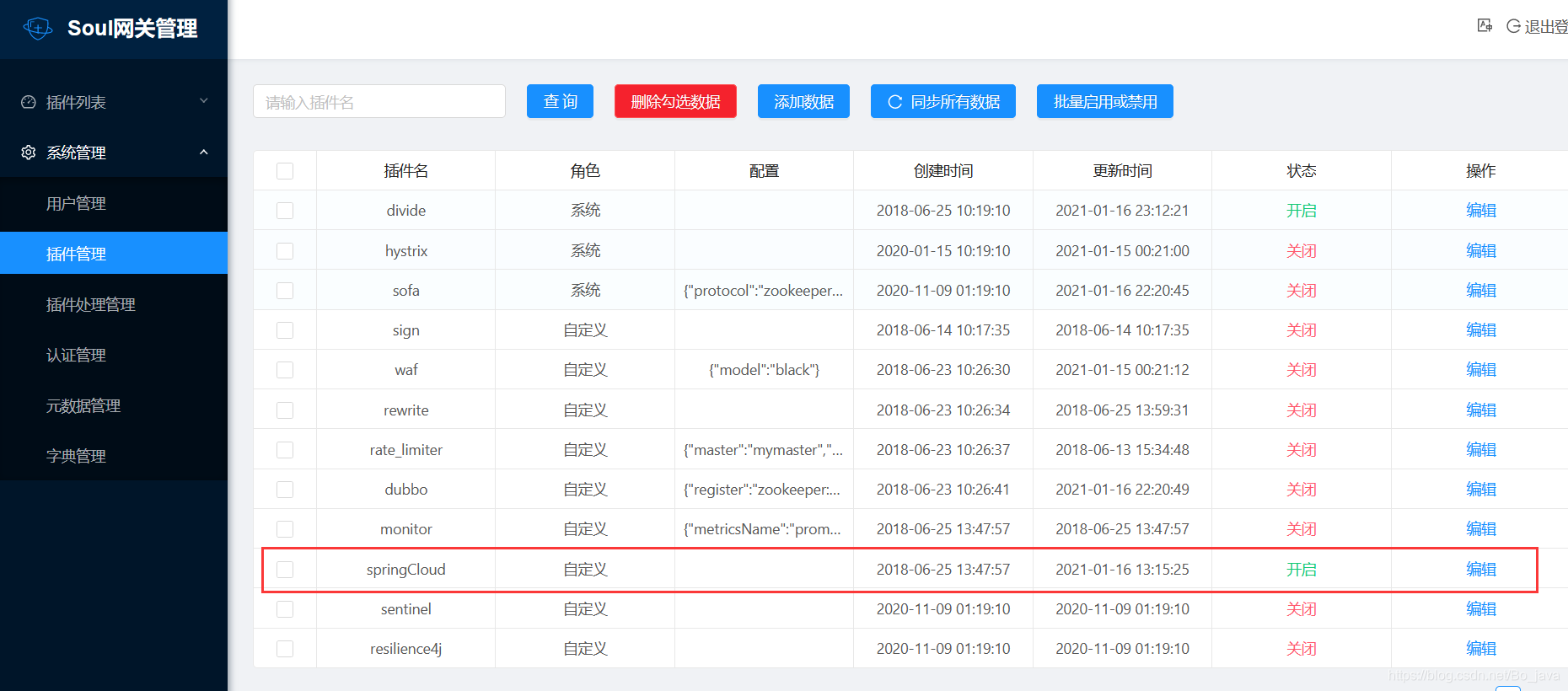Screen dimensions: 1568x691
Task: Check the rate_limiter row checkbox
Action: point(285,450)
